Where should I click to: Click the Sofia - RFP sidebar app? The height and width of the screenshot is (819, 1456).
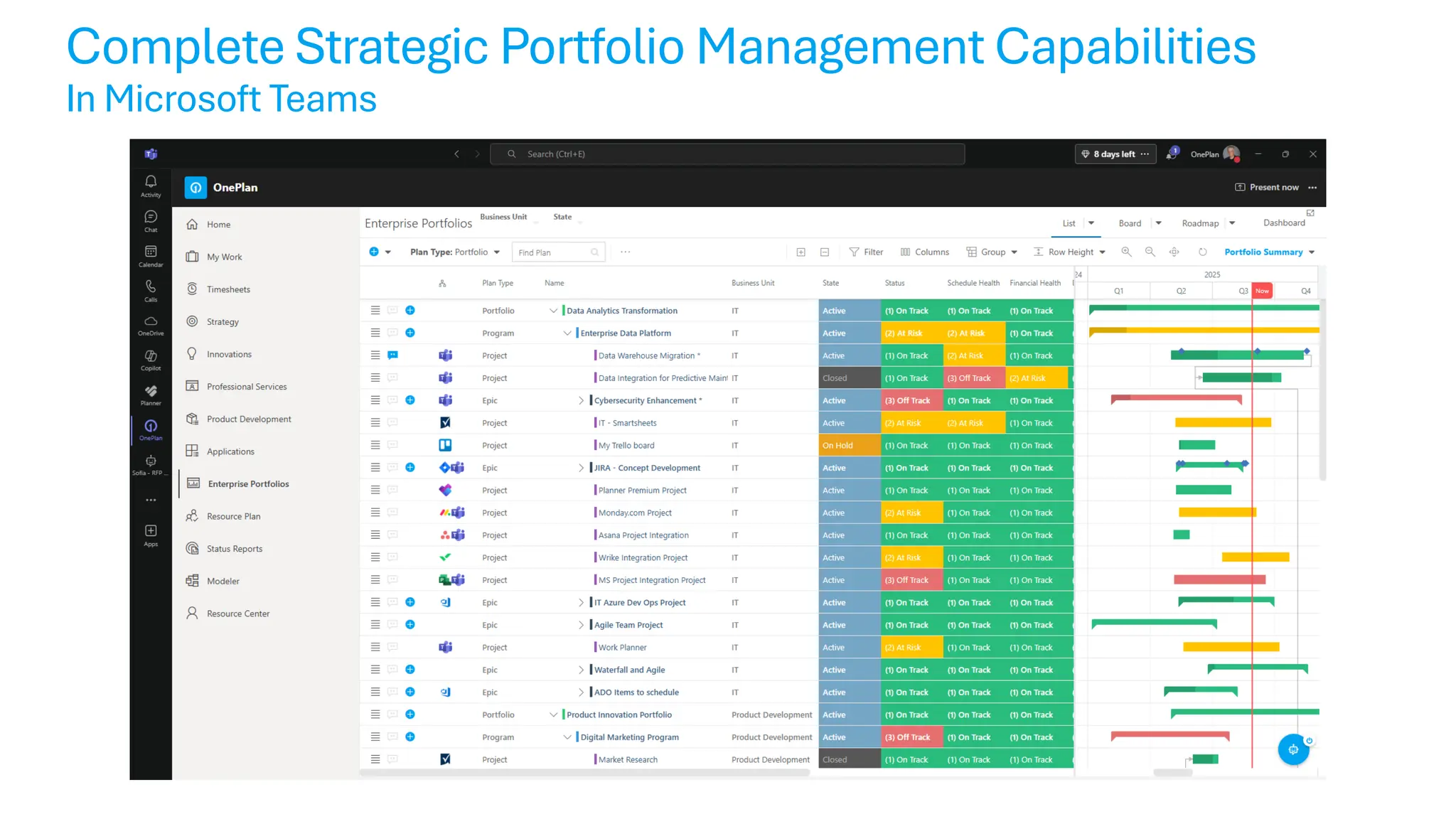pos(151,466)
